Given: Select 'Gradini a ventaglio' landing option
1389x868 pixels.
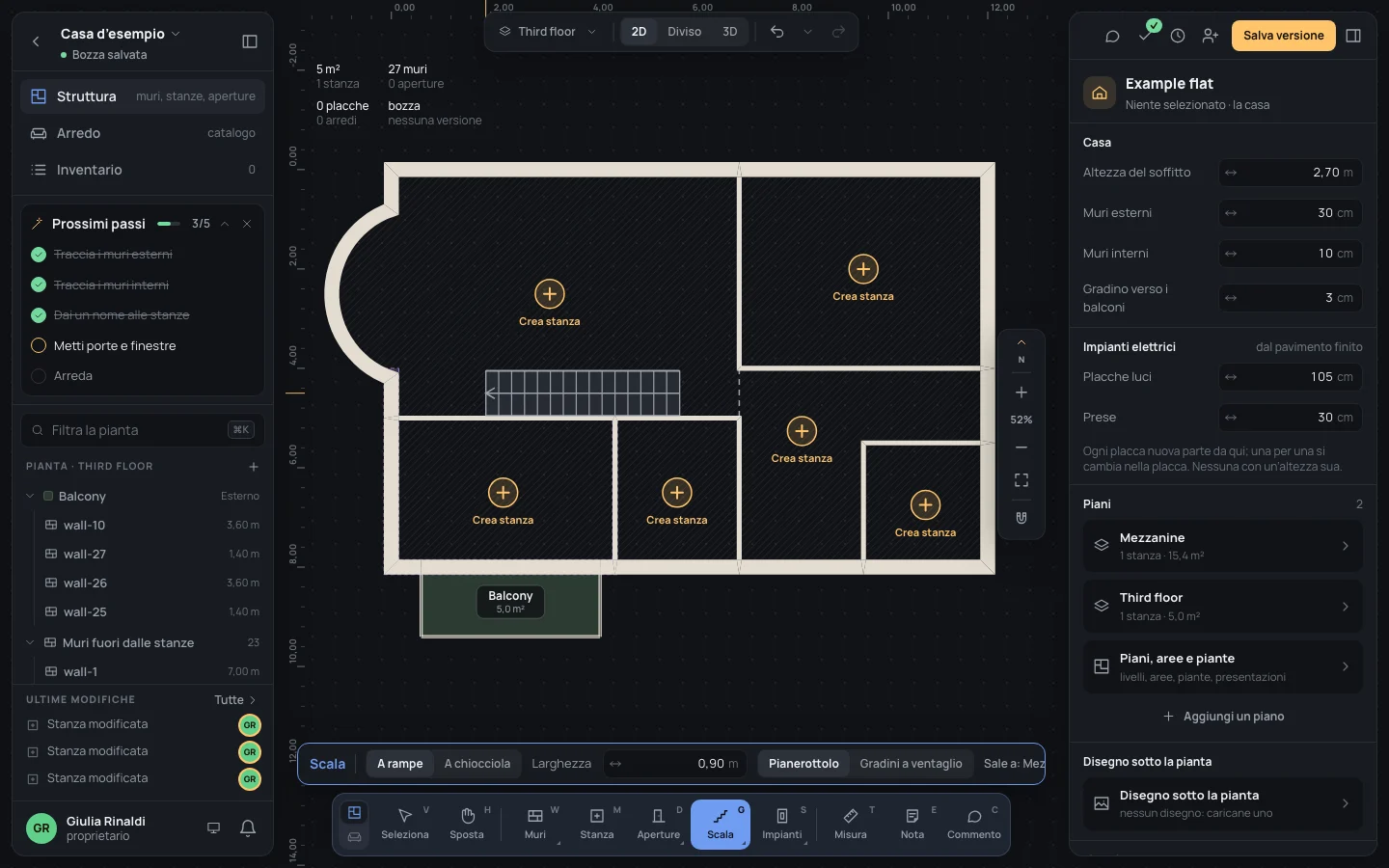Looking at the screenshot, I should (x=911, y=764).
